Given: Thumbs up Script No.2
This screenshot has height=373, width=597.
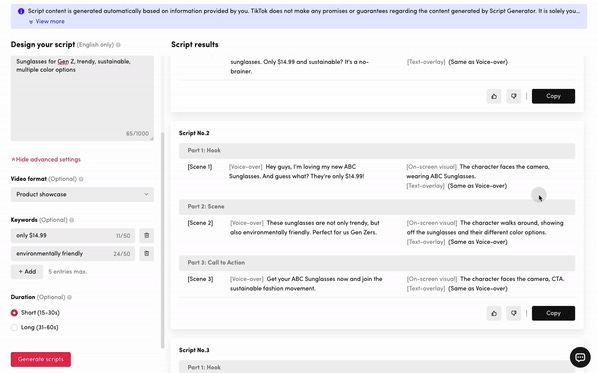Looking at the screenshot, I should (494, 313).
